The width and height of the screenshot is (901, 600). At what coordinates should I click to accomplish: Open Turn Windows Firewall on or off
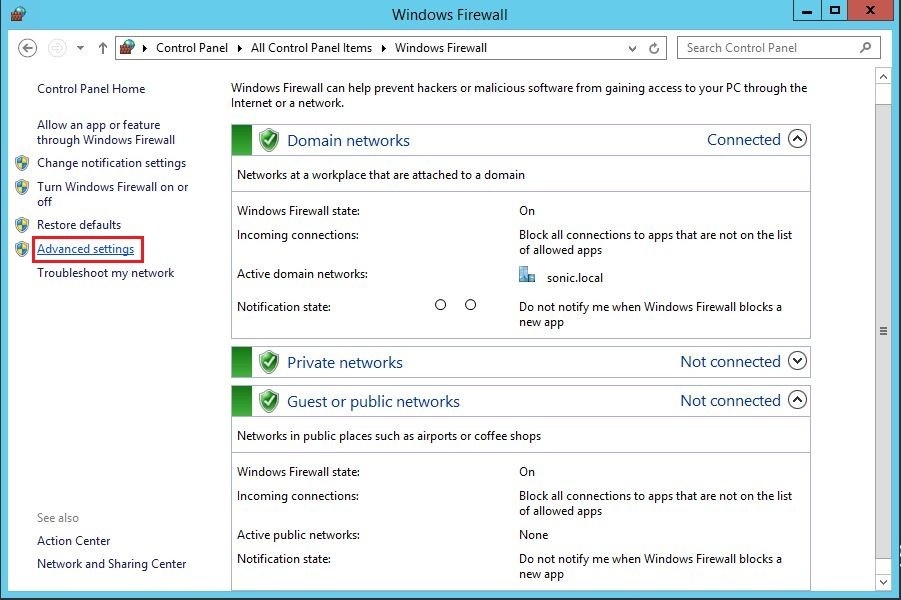[113, 194]
